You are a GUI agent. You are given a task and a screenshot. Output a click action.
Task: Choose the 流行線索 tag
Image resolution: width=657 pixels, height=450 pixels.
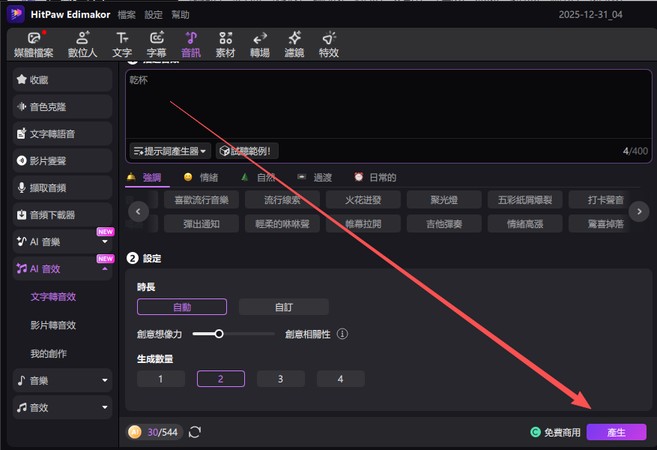[282, 200]
